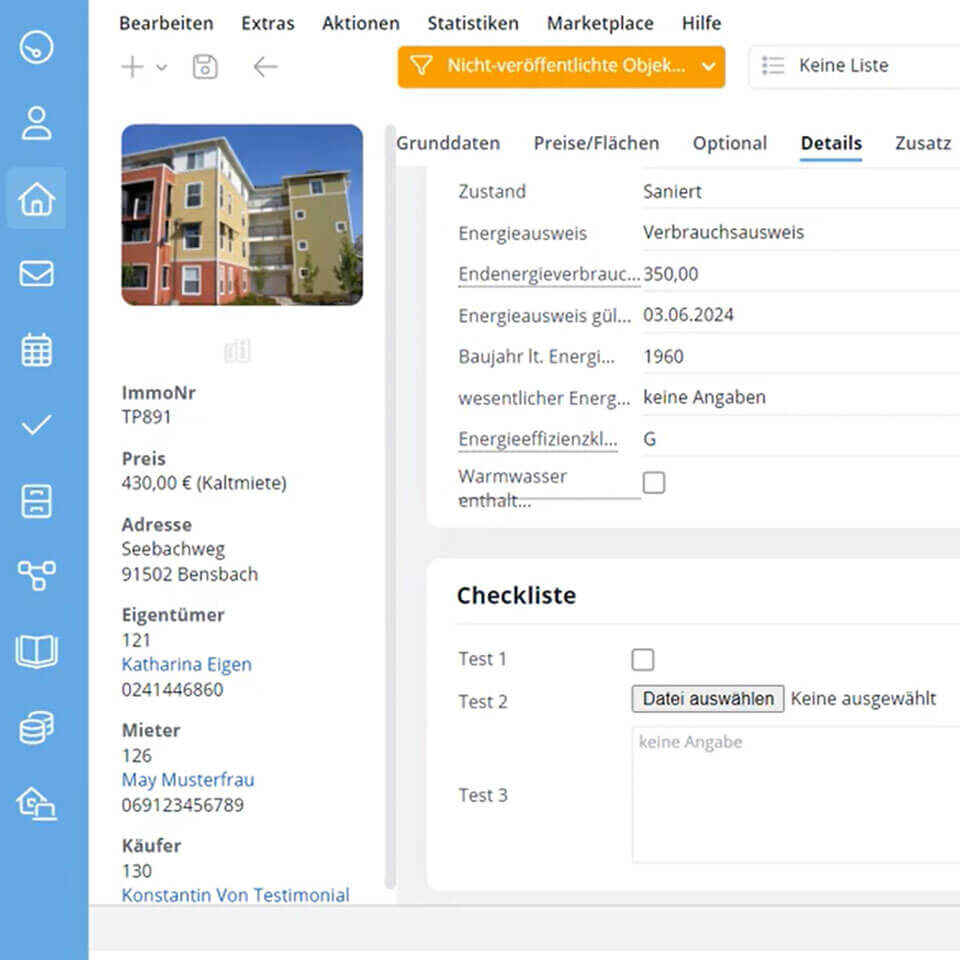Open Katharina Eigen's contact link

coord(186,664)
